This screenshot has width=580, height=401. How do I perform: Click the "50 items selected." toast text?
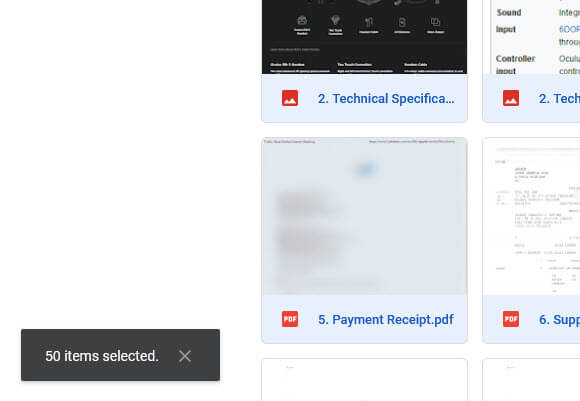[x=102, y=356]
